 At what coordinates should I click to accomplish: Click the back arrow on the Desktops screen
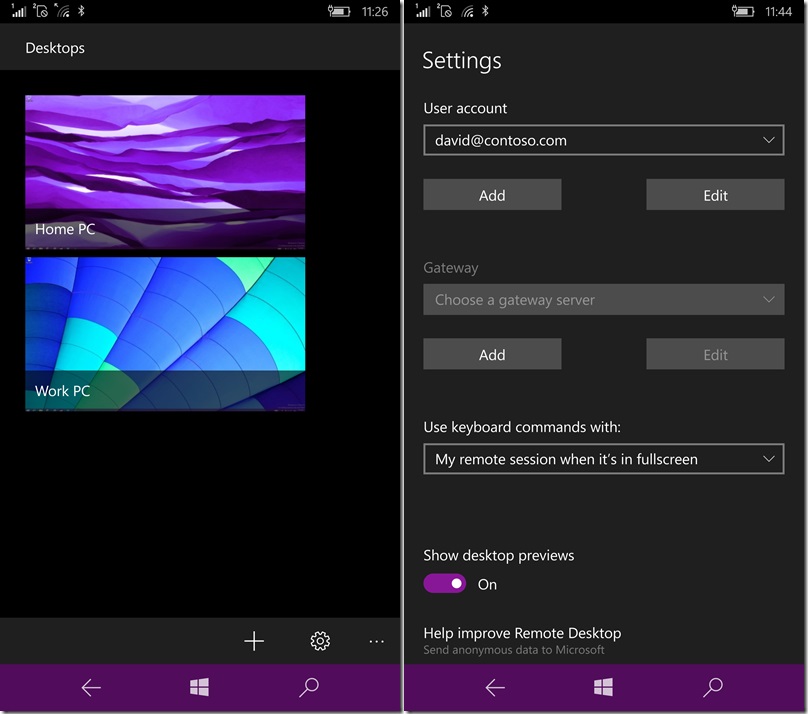[x=91, y=688]
